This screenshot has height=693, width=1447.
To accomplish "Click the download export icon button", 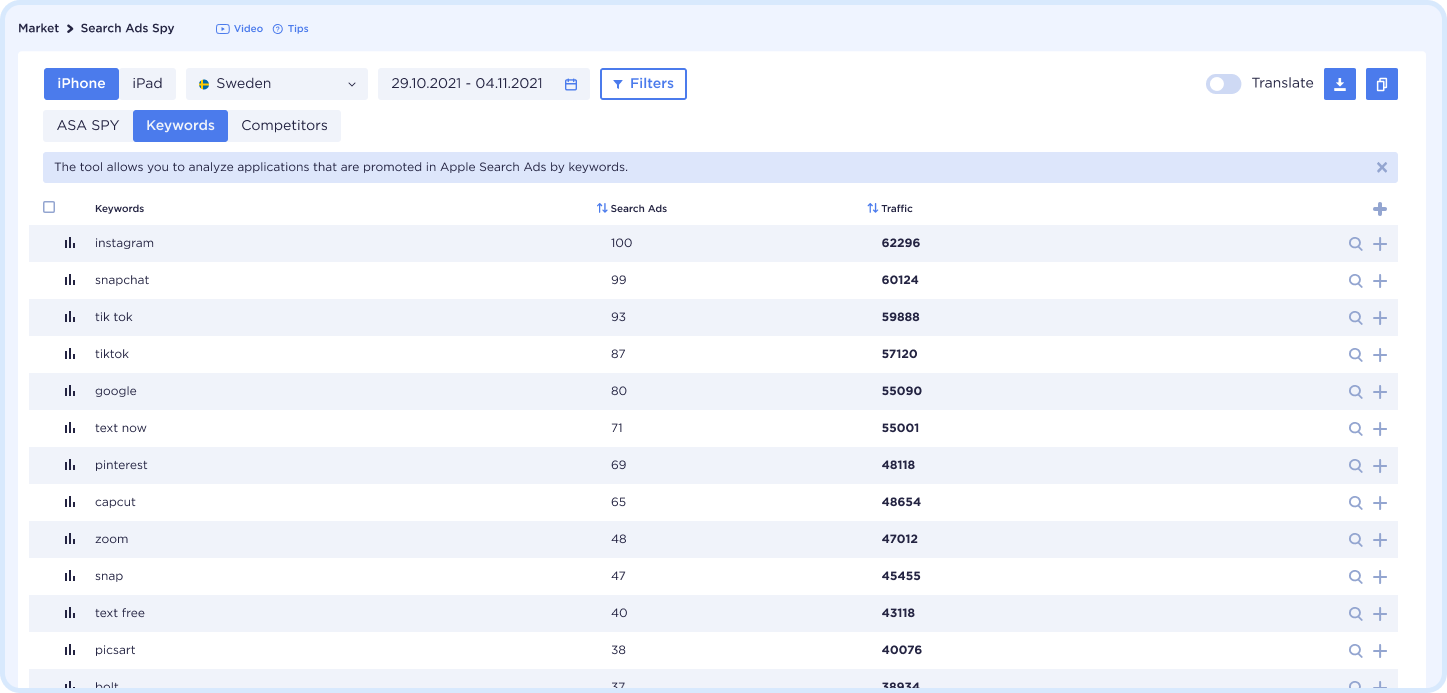I will (x=1339, y=84).
